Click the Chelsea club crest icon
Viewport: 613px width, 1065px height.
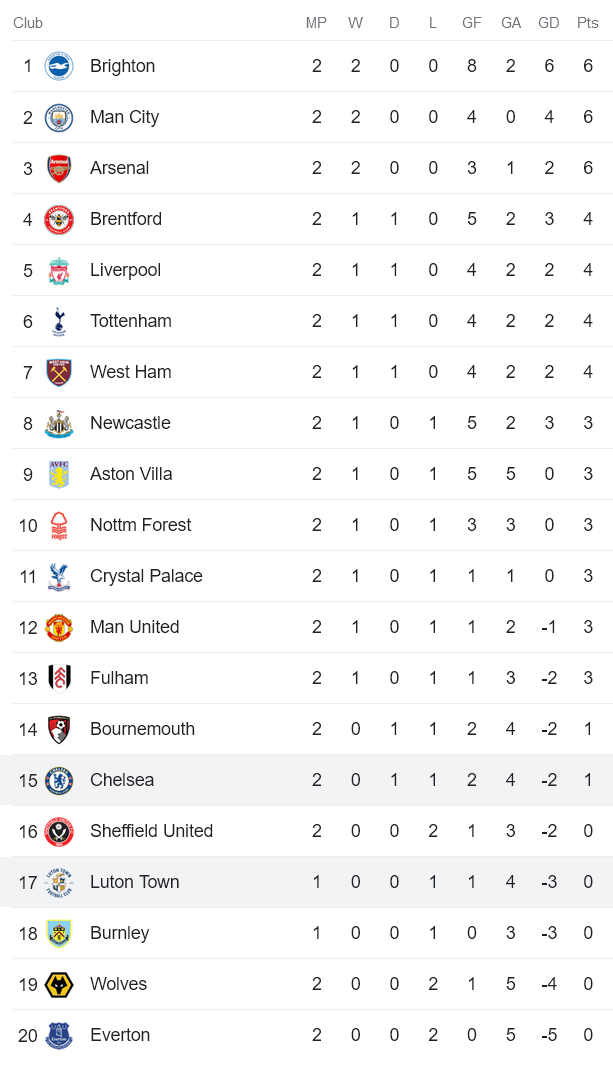click(59, 781)
